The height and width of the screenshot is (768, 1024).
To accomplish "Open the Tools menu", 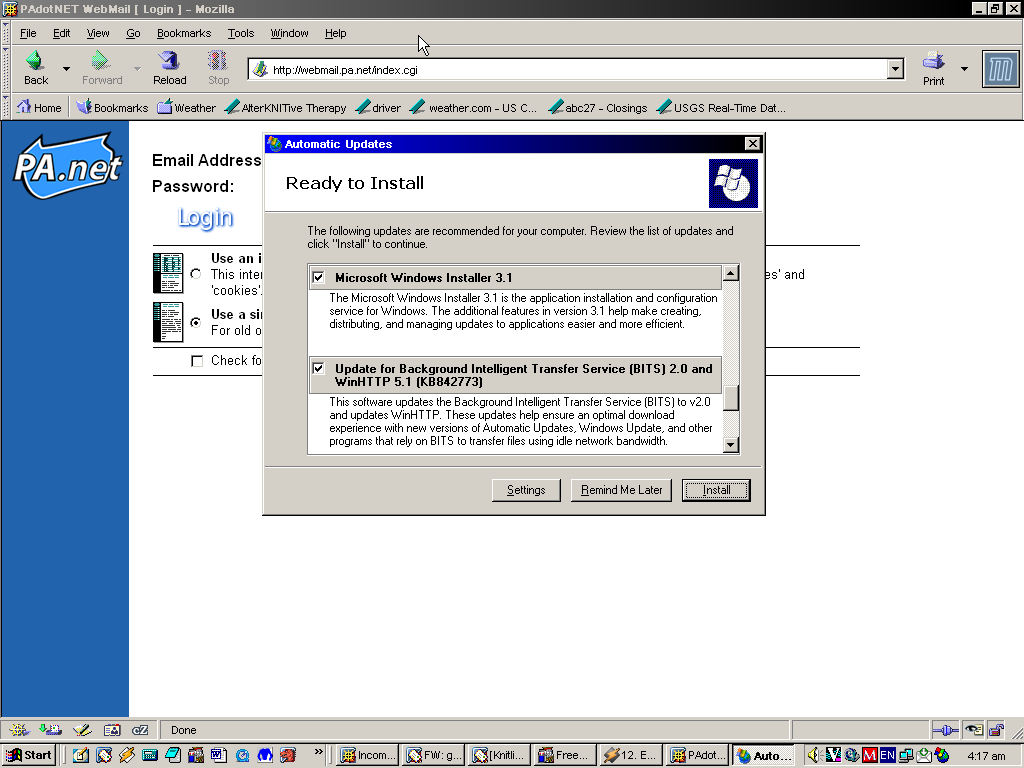I will point(240,33).
